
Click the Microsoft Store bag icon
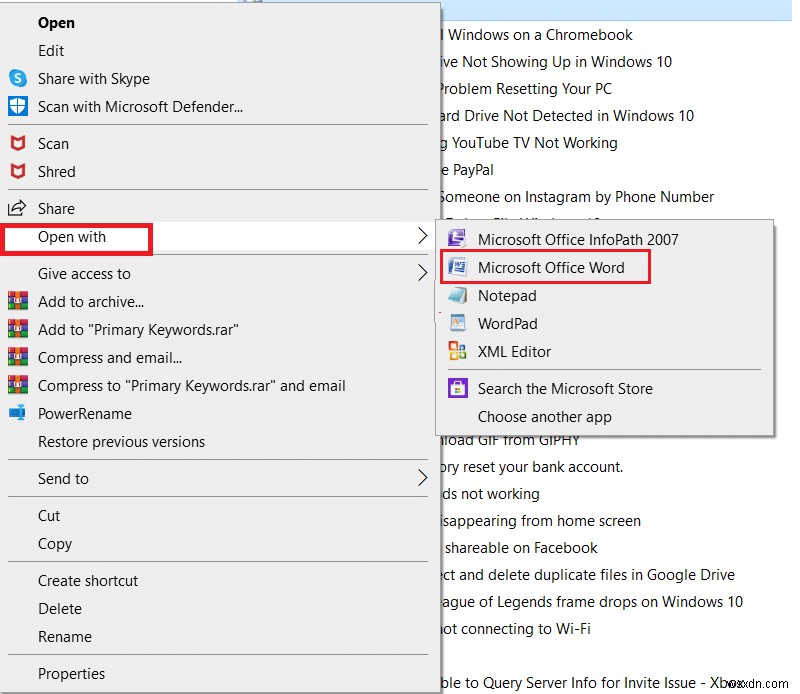(457, 388)
